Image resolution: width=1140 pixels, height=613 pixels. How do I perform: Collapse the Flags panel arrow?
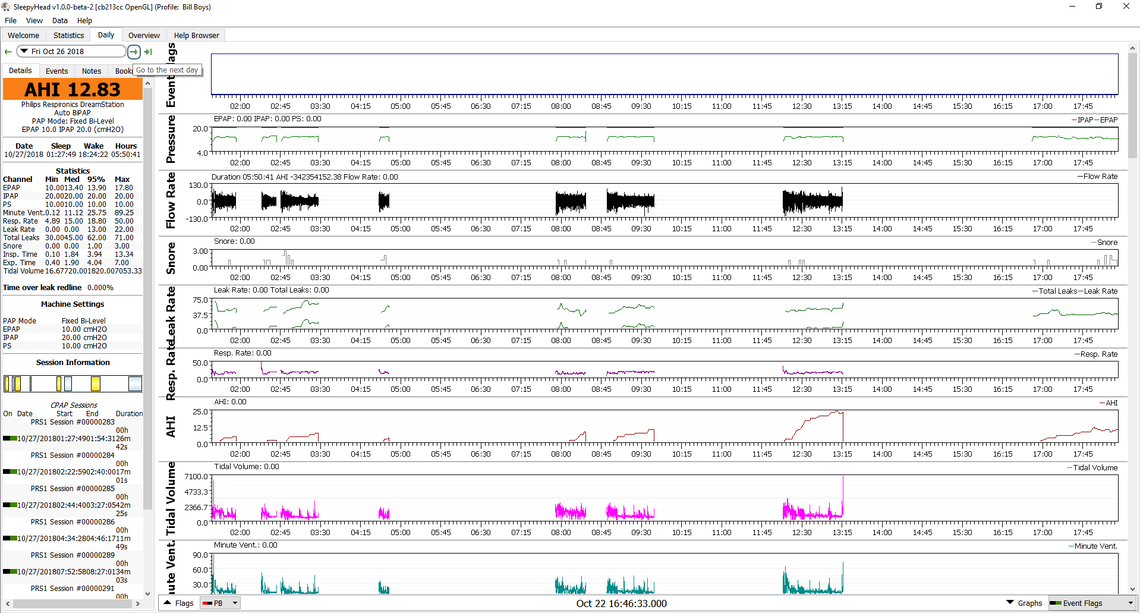coord(168,603)
